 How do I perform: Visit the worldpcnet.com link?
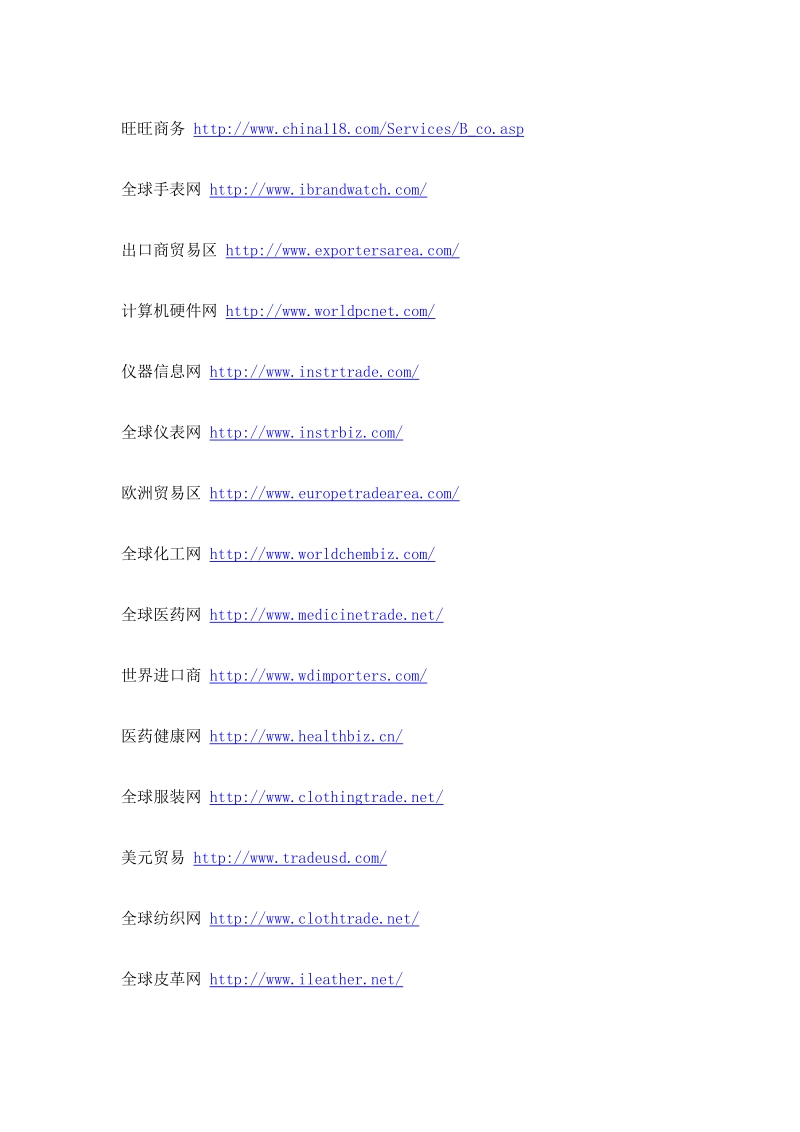pyautogui.click(x=330, y=311)
